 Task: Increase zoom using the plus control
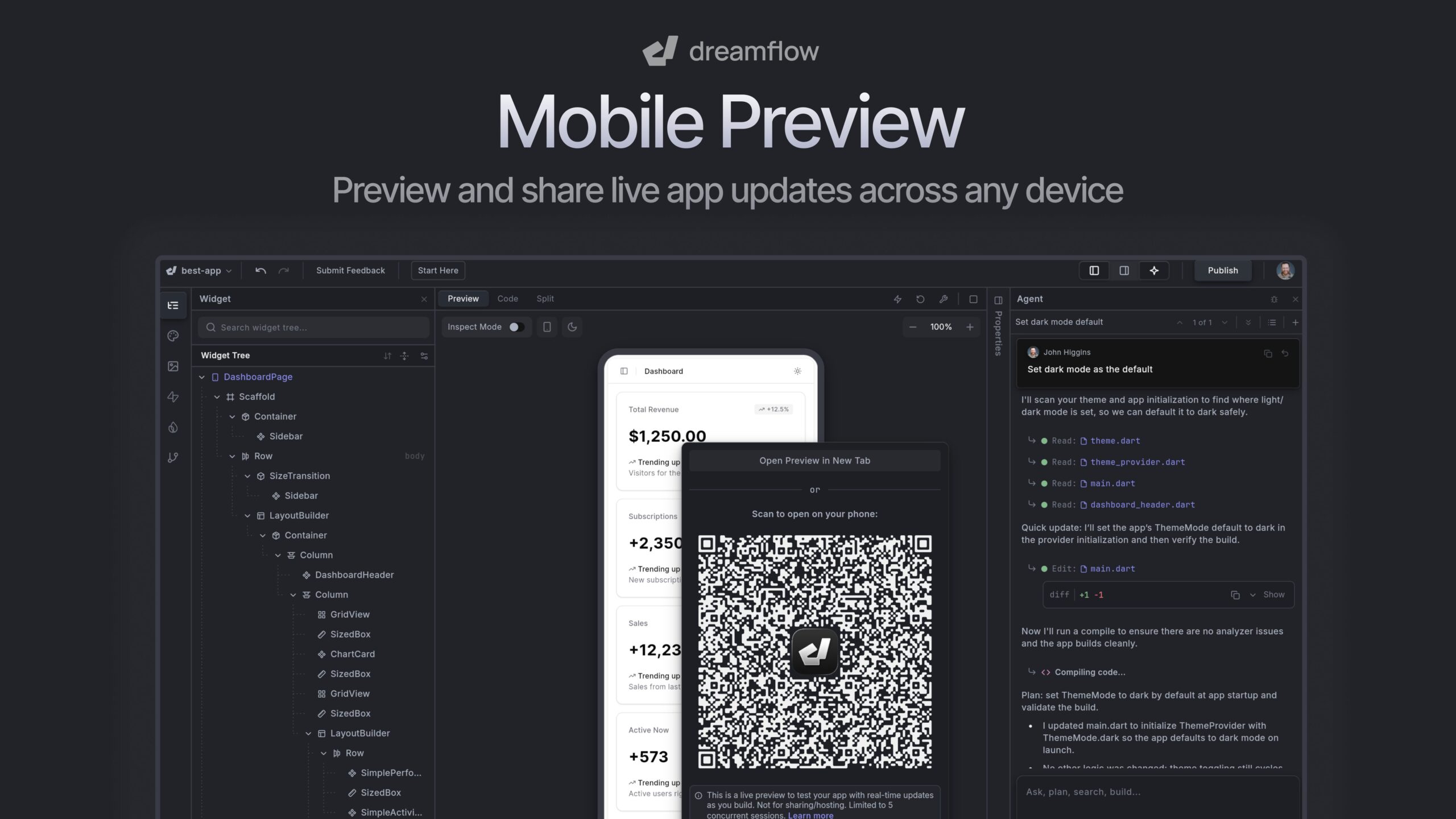(970, 327)
